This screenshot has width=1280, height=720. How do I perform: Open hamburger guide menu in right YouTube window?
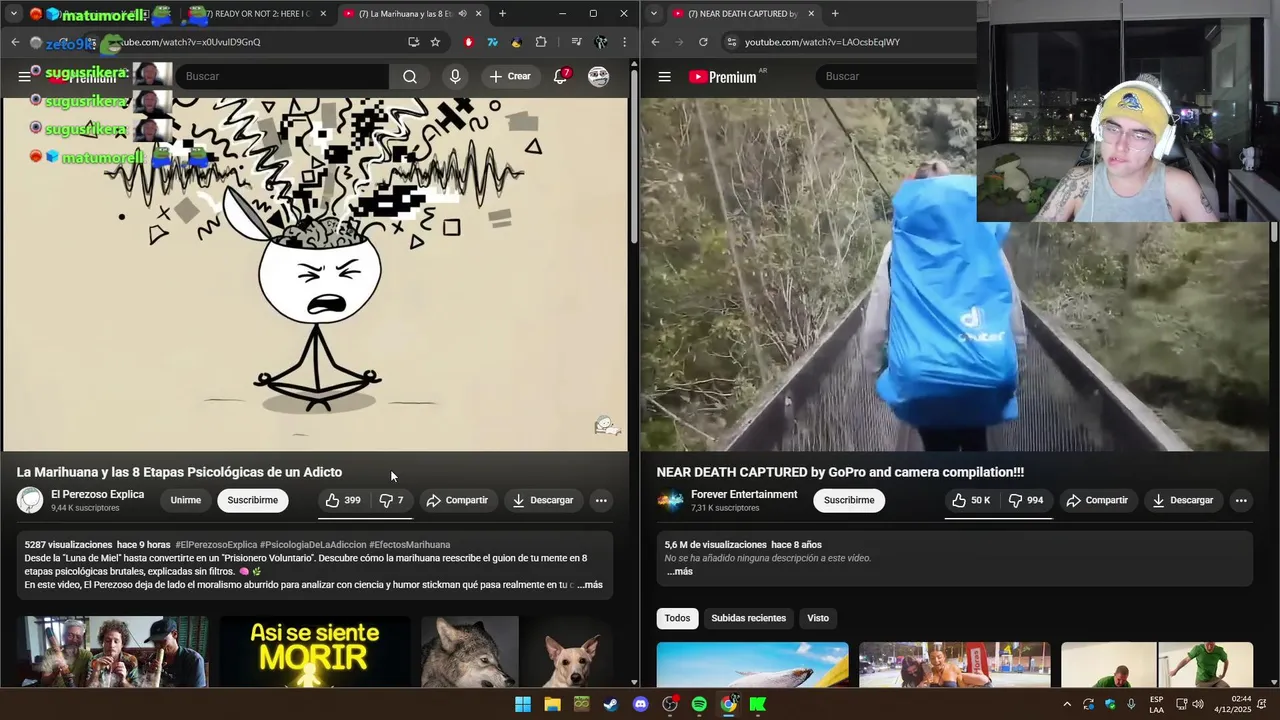[x=664, y=76]
